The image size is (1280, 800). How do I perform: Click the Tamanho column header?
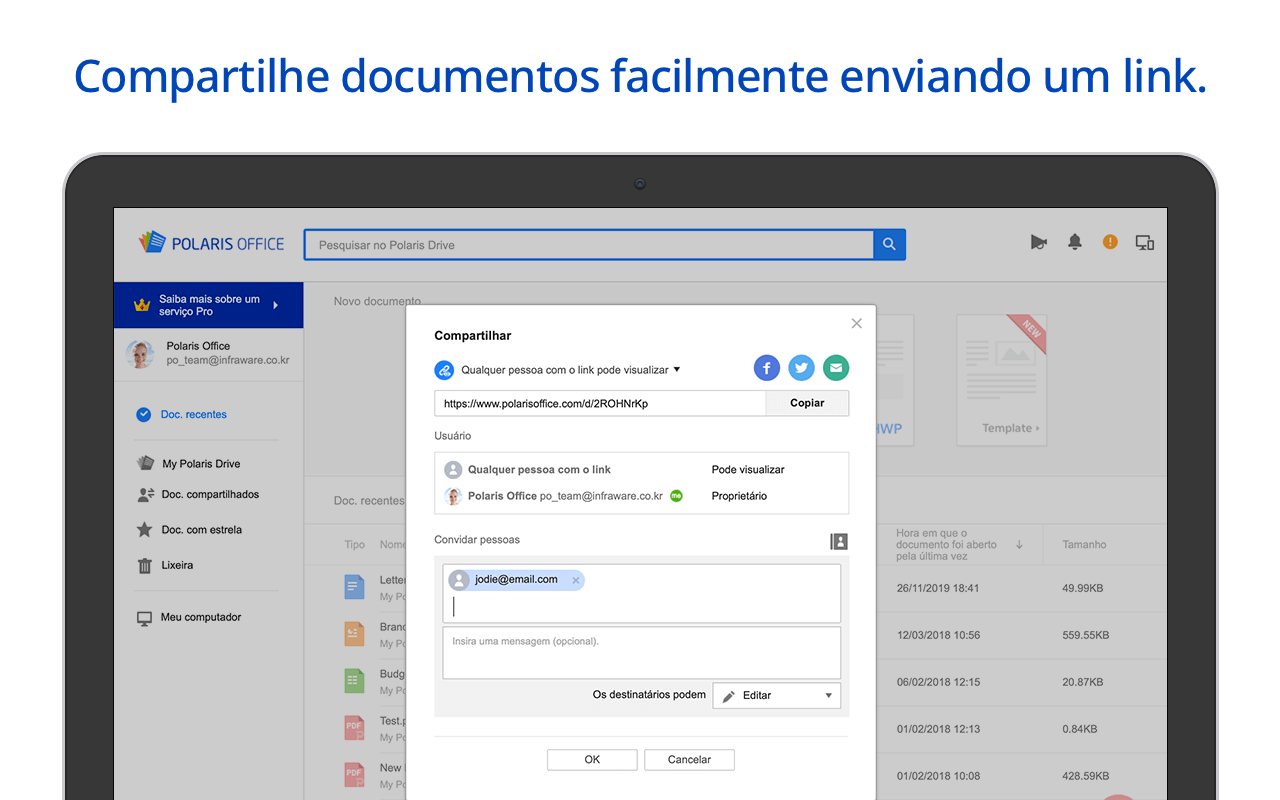pyautogui.click(x=1084, y=545)
